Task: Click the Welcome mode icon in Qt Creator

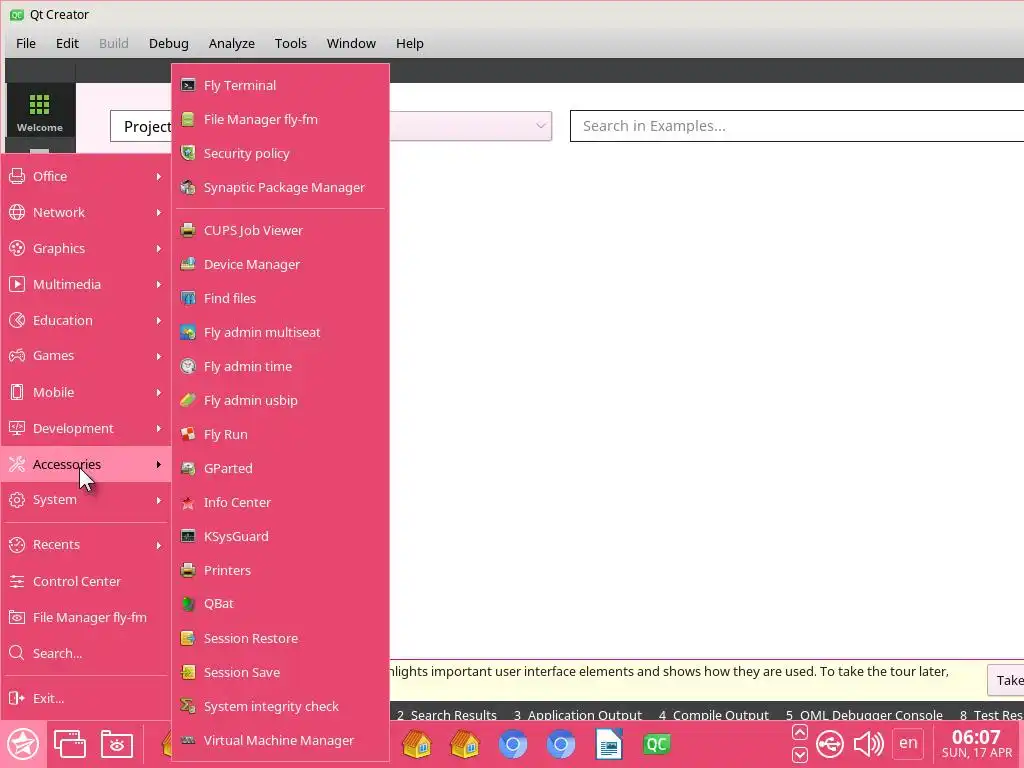Action: [40, 112]
